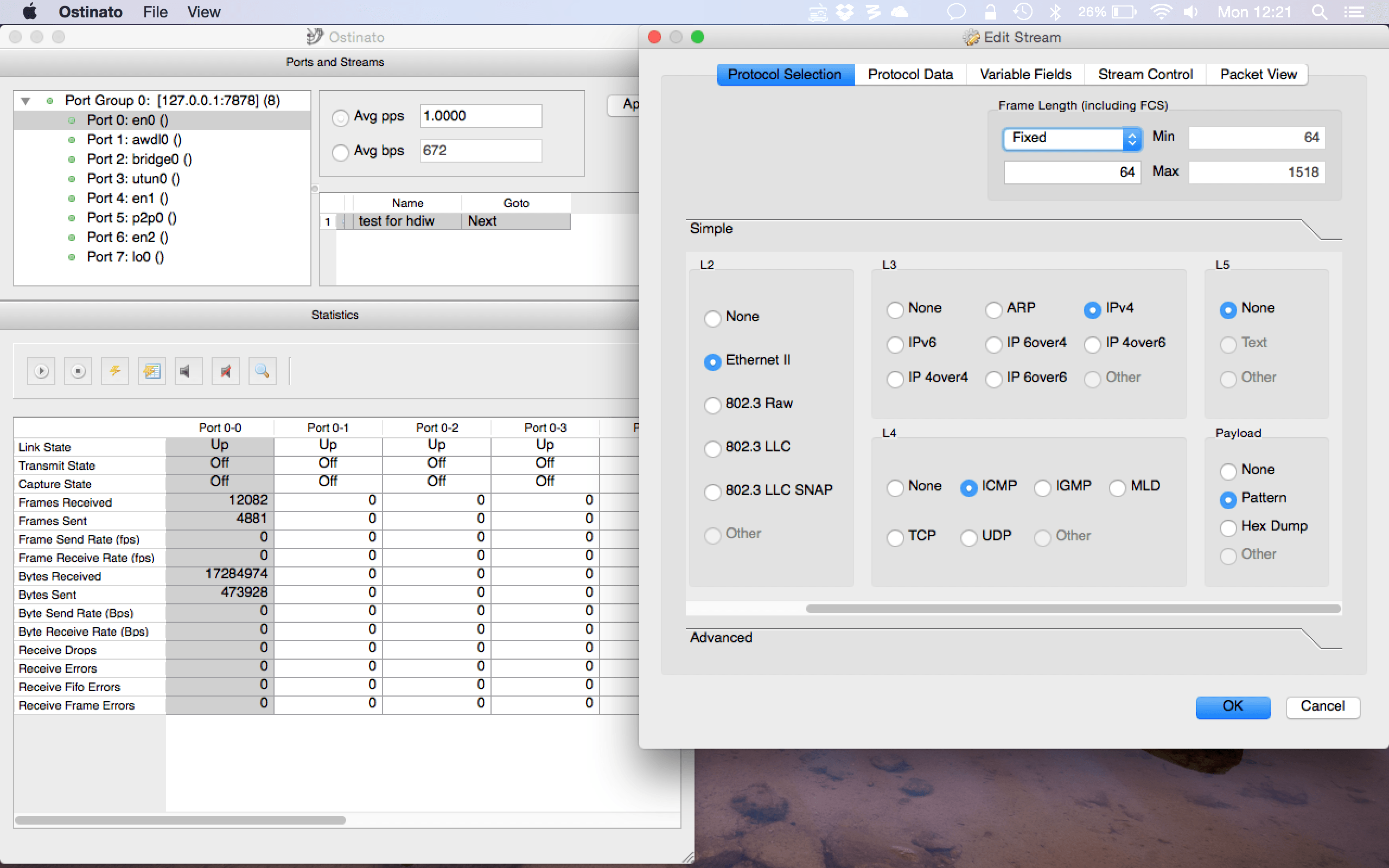Open the Fixed frame length dropdown
Screen dimensions: 1389x868
[1072, 138]
